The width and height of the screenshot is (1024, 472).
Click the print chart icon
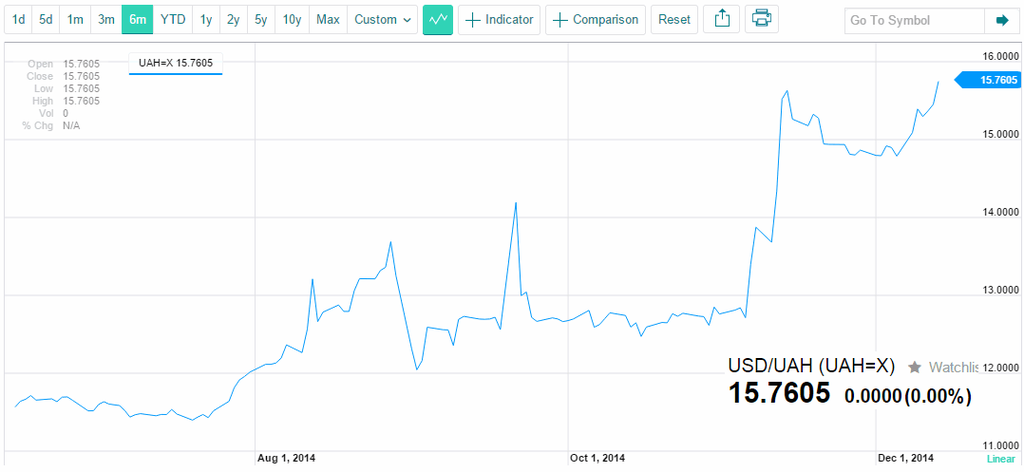coord(761,20)
